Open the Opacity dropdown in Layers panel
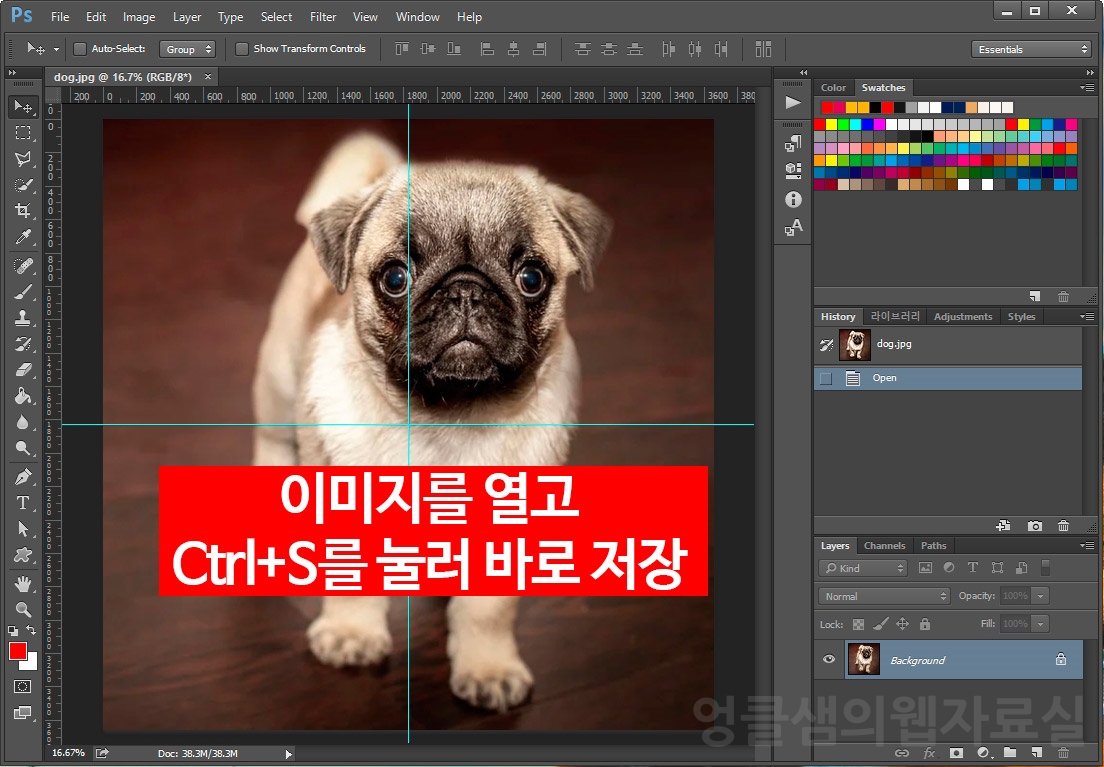Viewport: 1104px width, 767px height. point(1040,595)
